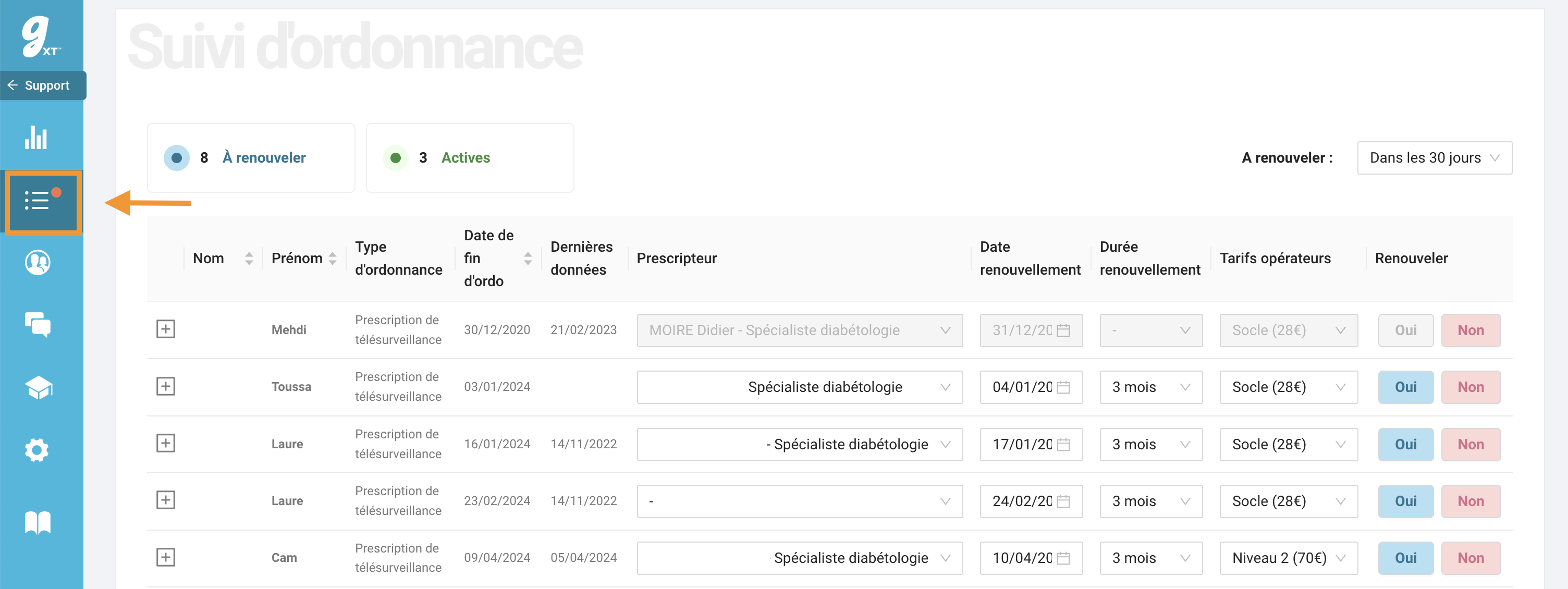Open Socle (28€) dropdown for Laure 23/02/2024
1568x589 pixels.
[1289, 501]
